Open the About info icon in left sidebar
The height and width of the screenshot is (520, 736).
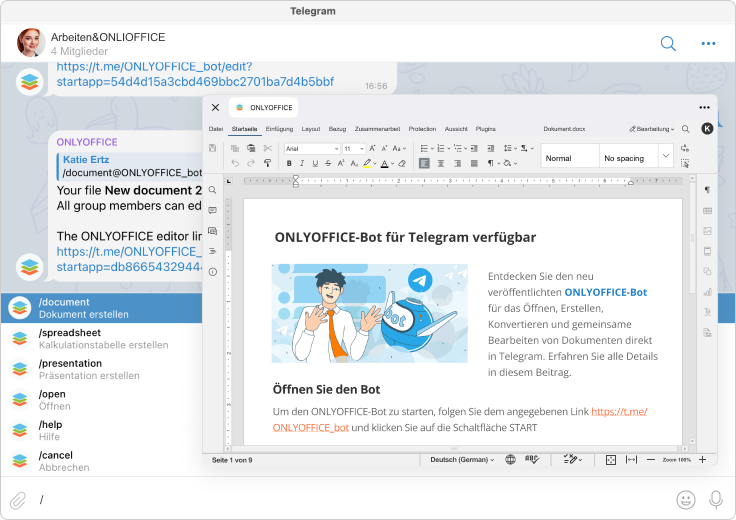213,272
